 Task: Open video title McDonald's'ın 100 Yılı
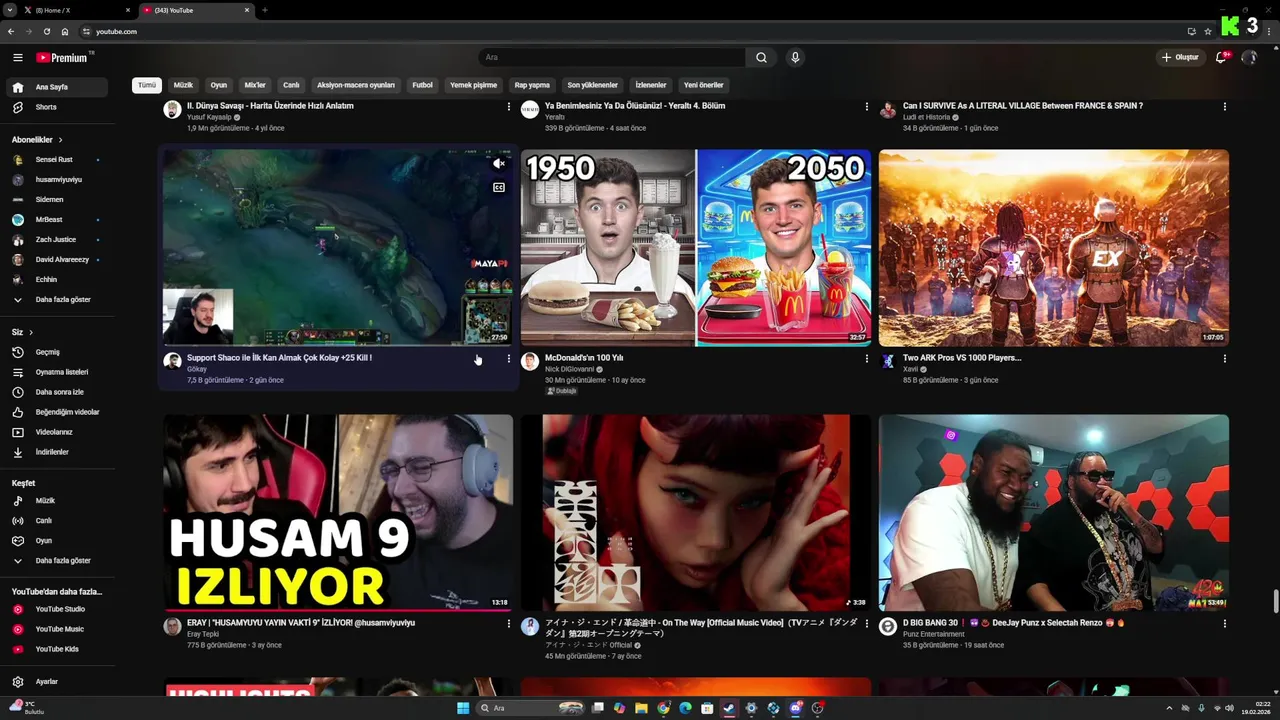click(x=584, y=358)
